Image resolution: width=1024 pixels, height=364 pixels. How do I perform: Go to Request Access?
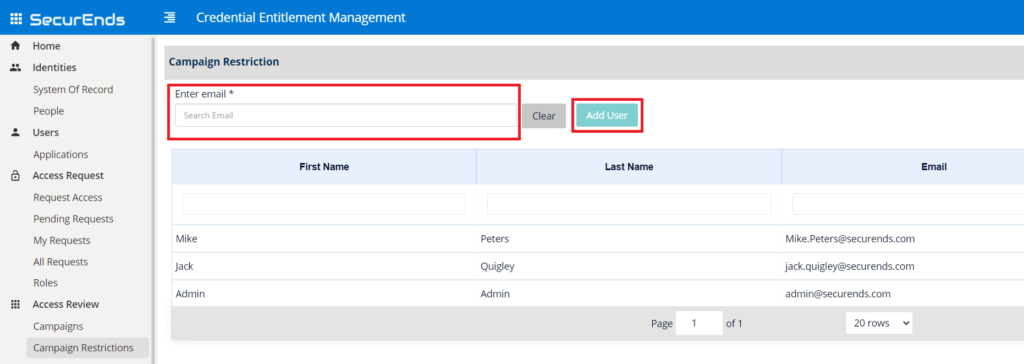coord(68,197)
